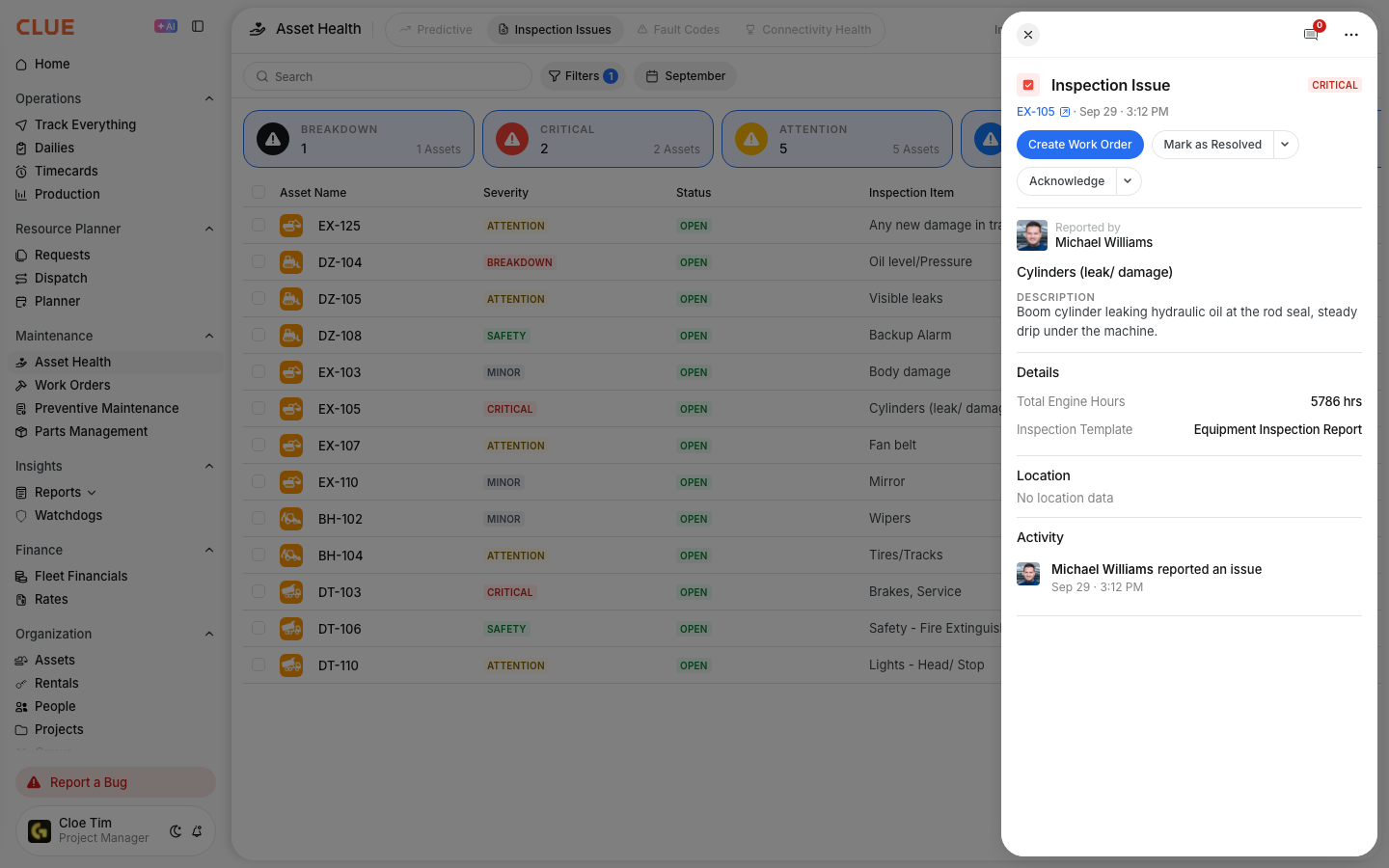Open EX-105 asset external link icon
The image size is (1389, 868).
tap(1065, 112)
